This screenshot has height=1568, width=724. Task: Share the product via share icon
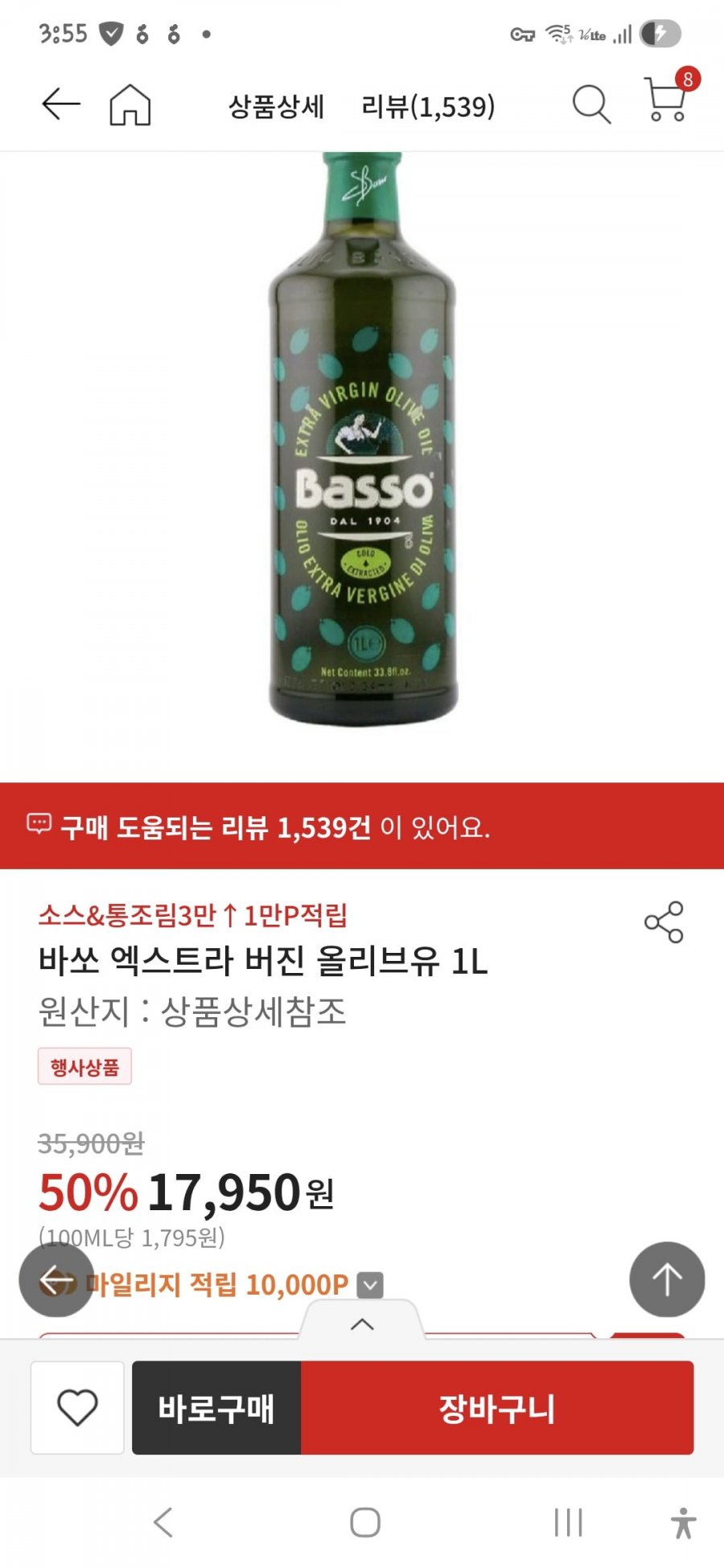pos(664,922)
